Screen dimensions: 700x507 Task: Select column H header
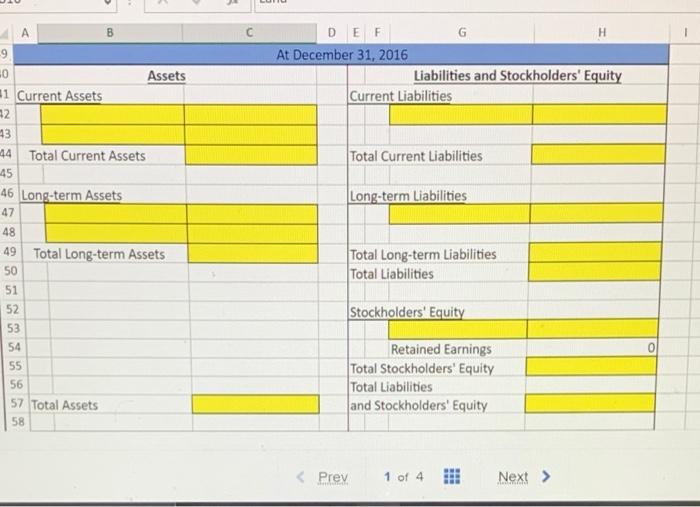(602, 33)
